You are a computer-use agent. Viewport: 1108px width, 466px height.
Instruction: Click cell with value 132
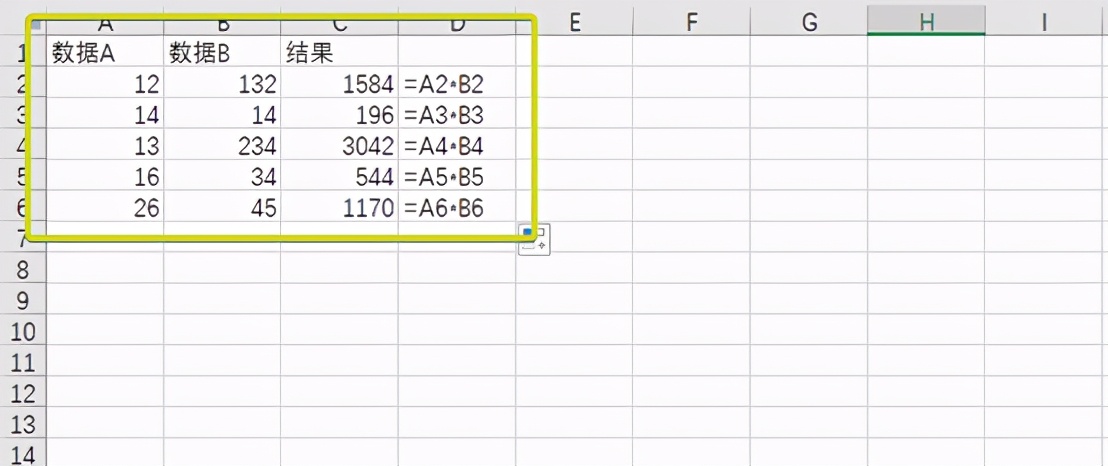point(222,84)
